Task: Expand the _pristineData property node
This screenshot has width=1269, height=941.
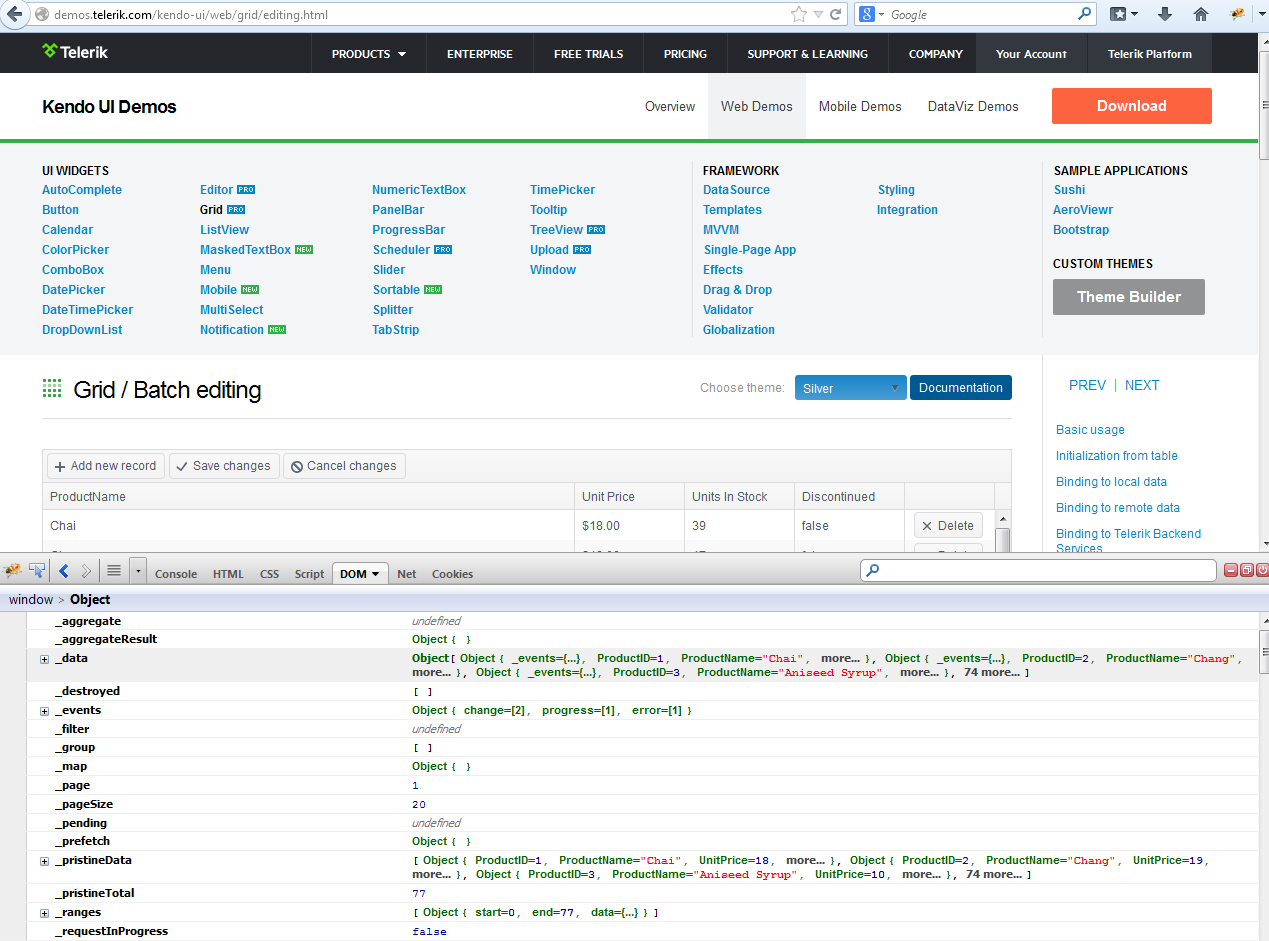Action: [x=44, y=861]
